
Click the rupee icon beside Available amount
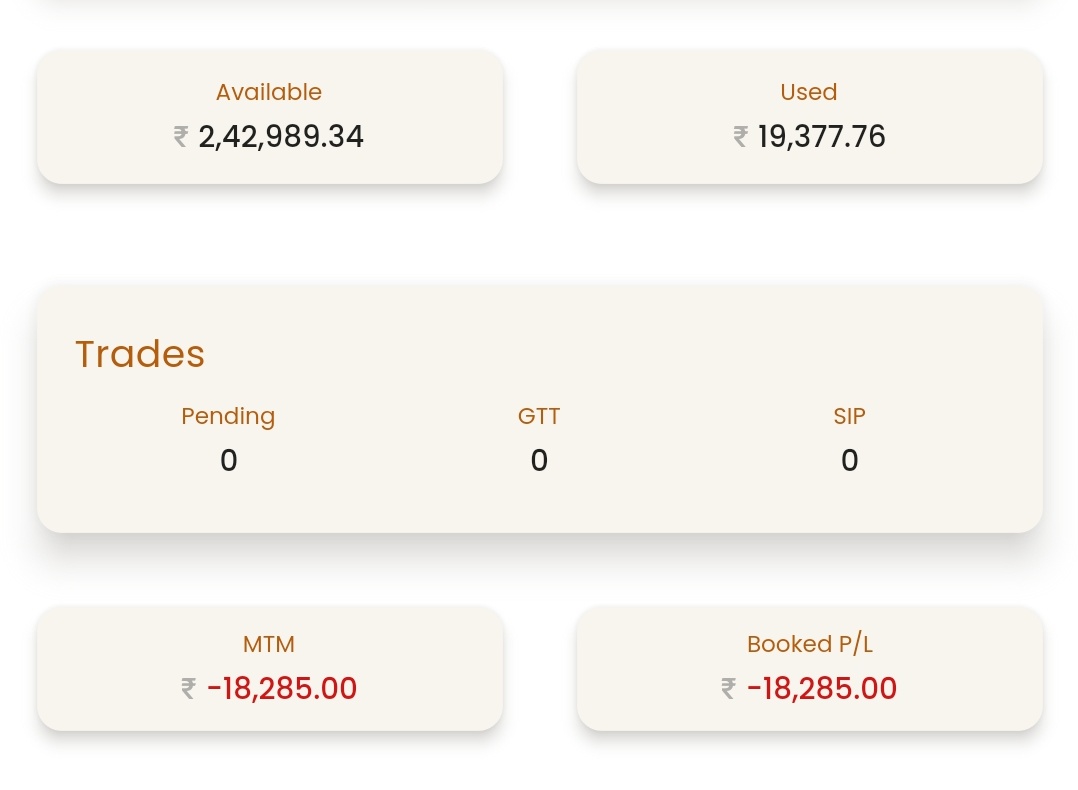click(181, 136)
